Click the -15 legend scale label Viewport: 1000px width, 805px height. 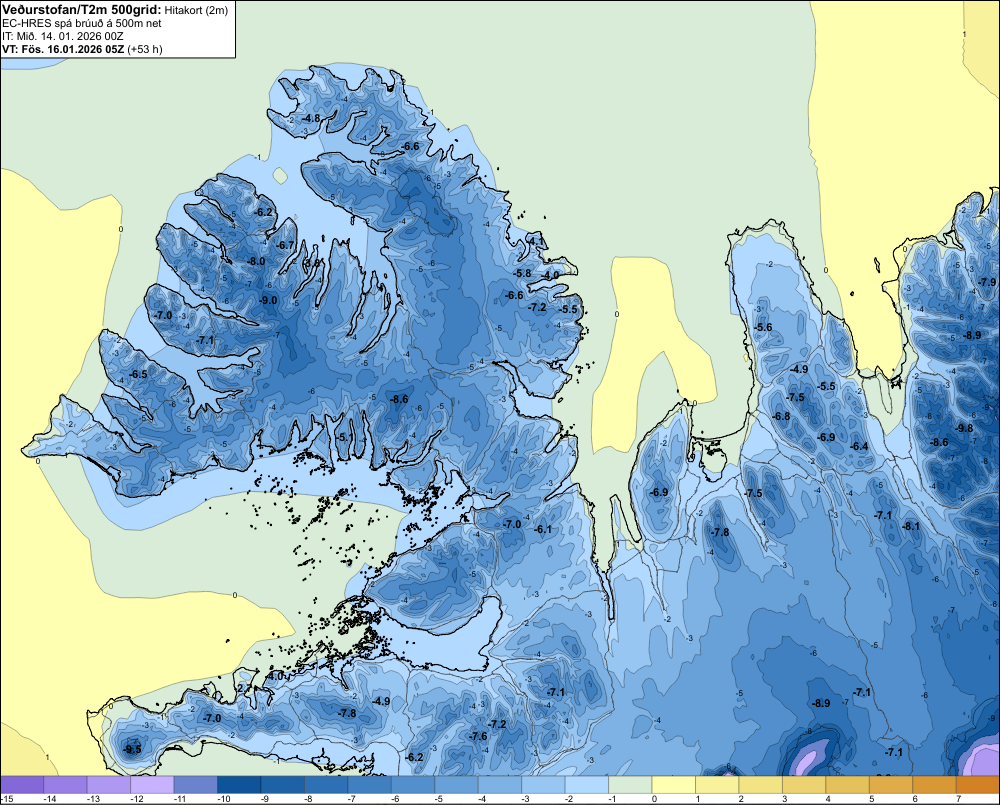pyautogui.click(x=7, y=799)
